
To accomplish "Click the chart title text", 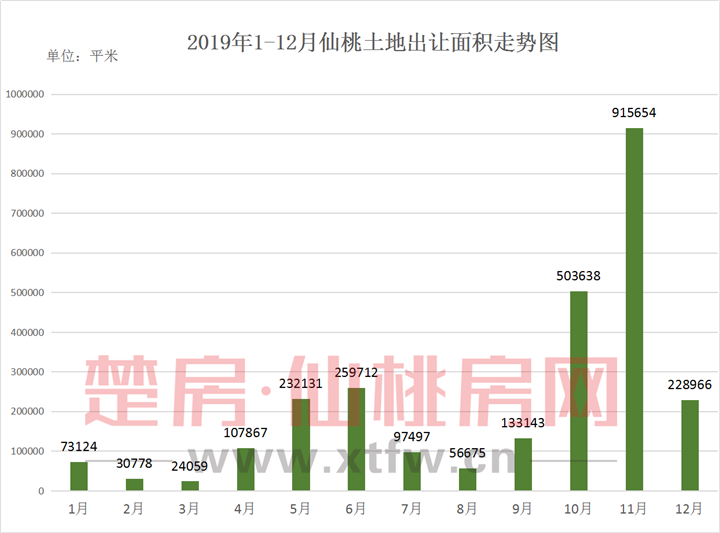I will click(372, 42).
